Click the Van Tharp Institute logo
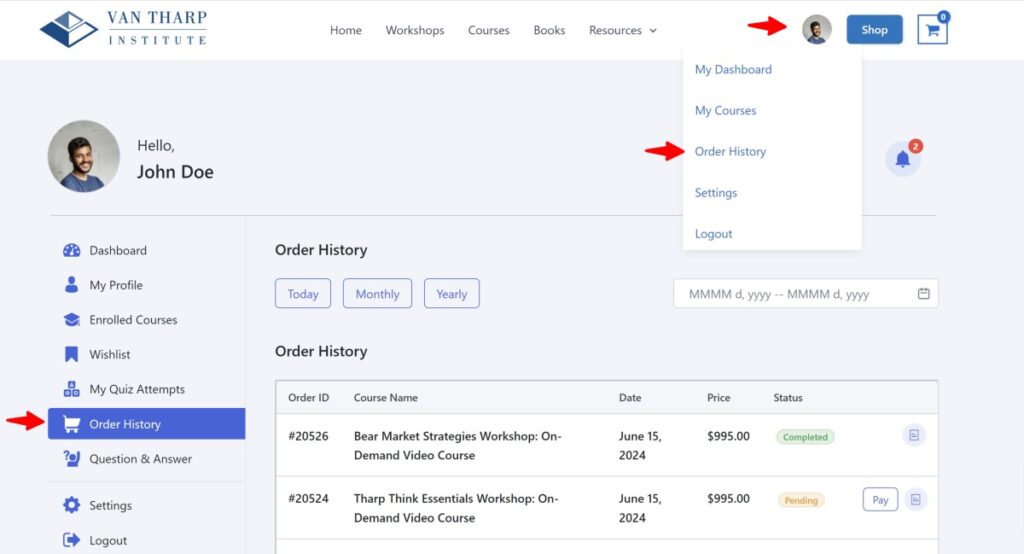The image size is (1024, 554). (x=123, y=29)
